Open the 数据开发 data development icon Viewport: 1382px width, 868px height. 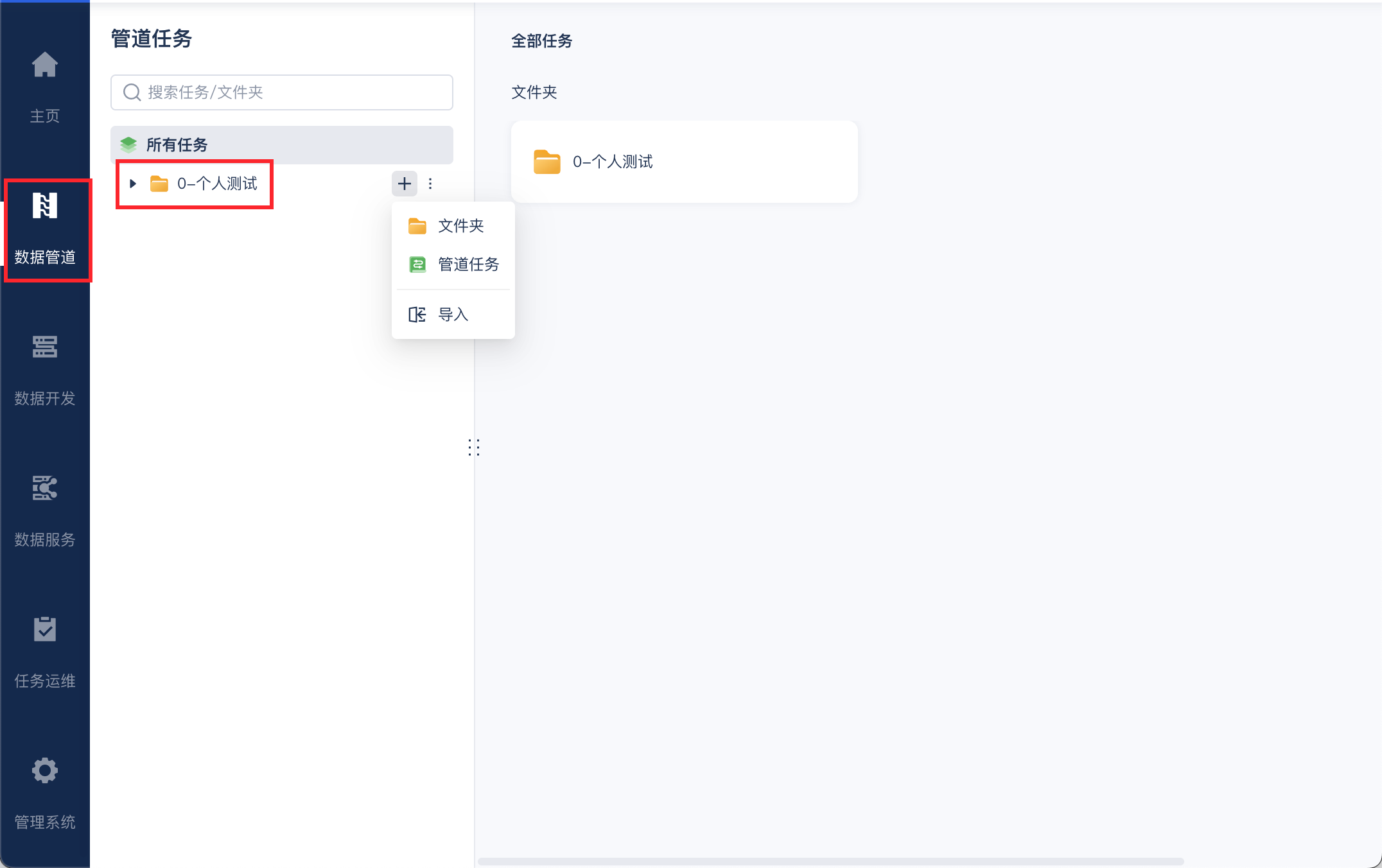pos(45,347)
